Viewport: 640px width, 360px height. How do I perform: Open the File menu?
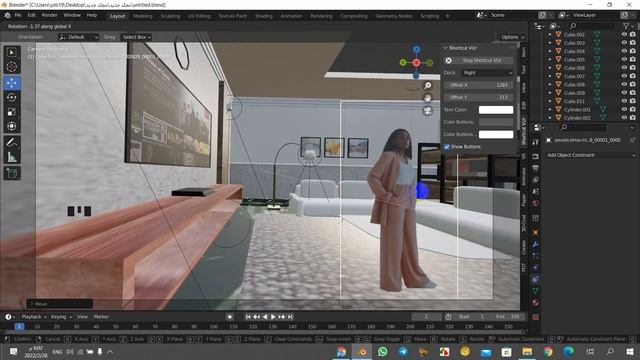pos(18,15)
